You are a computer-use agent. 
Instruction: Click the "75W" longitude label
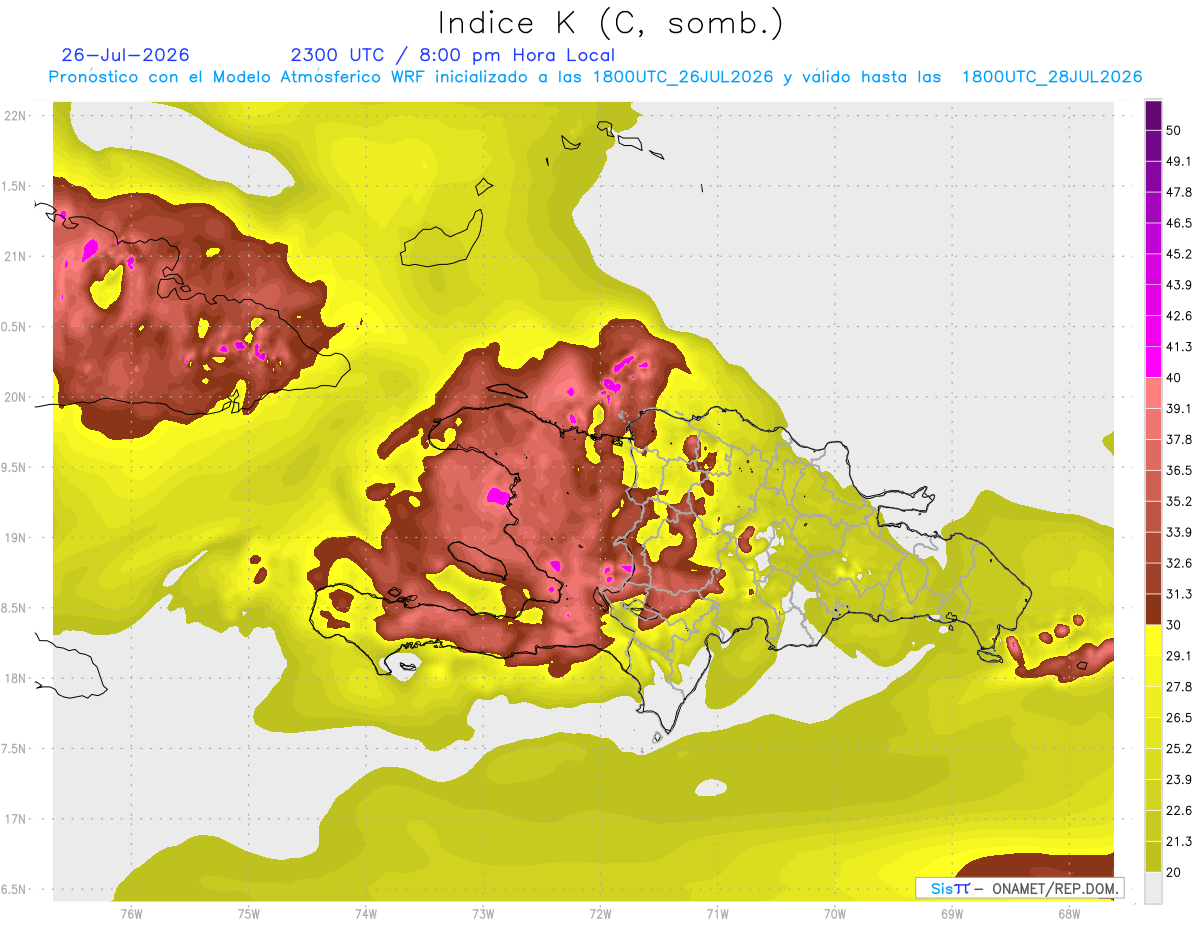pos(248,913)
